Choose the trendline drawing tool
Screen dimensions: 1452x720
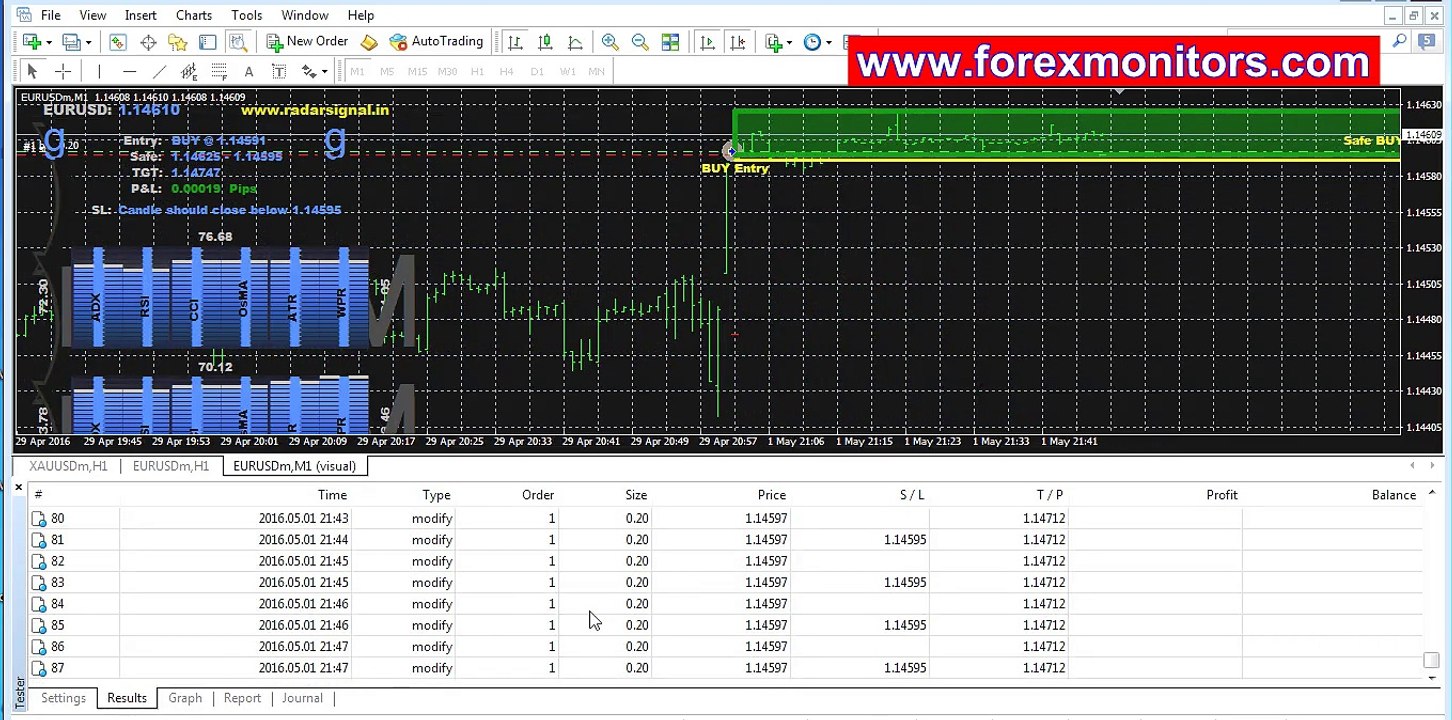pos(159,71)
